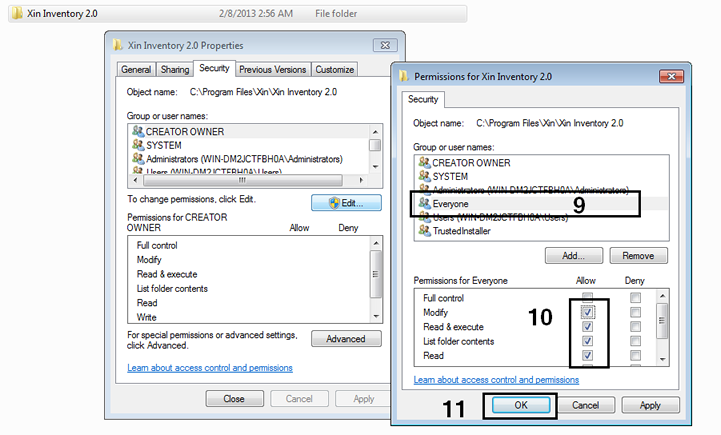Confirm the Permissions dialog with OK
This screenshot has height=435, width=721.
click(521, 405)
